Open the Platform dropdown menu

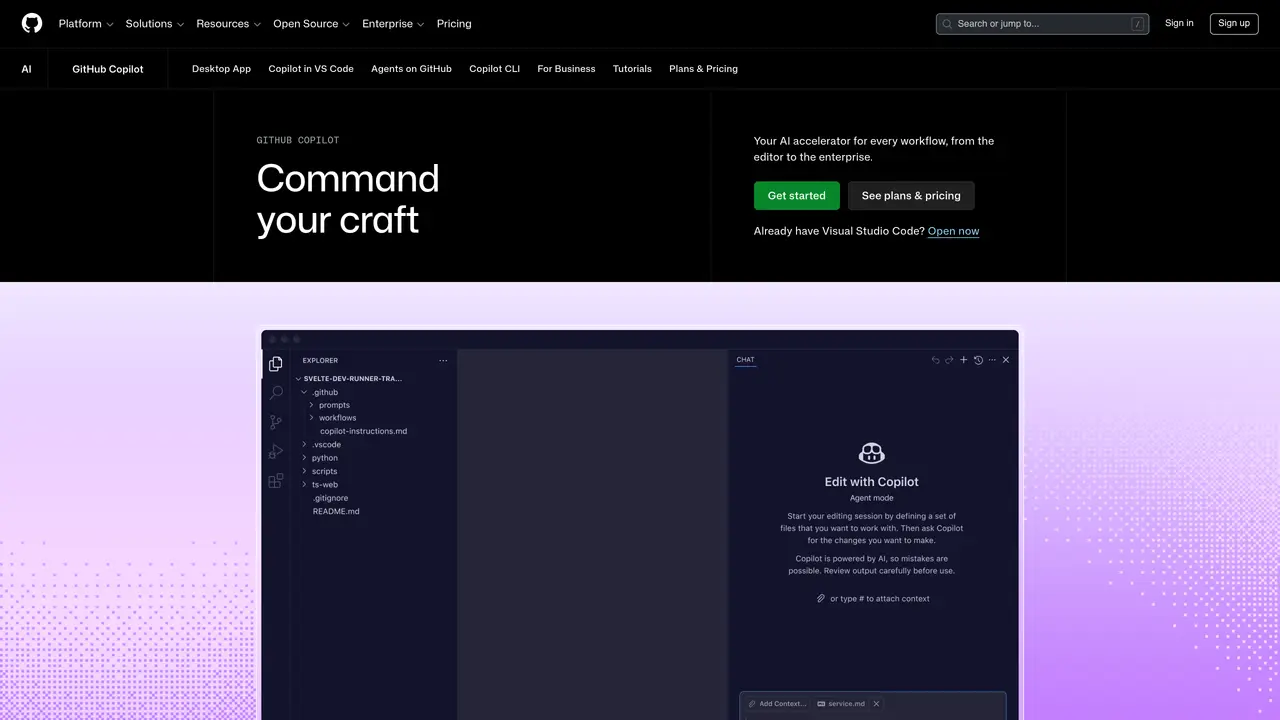86,24
